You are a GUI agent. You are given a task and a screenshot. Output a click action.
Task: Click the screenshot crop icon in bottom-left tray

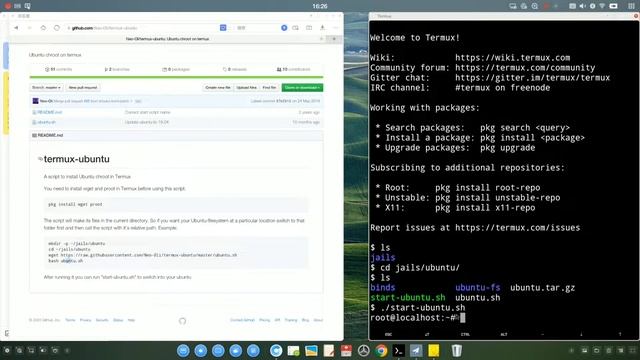coord(31,351)
